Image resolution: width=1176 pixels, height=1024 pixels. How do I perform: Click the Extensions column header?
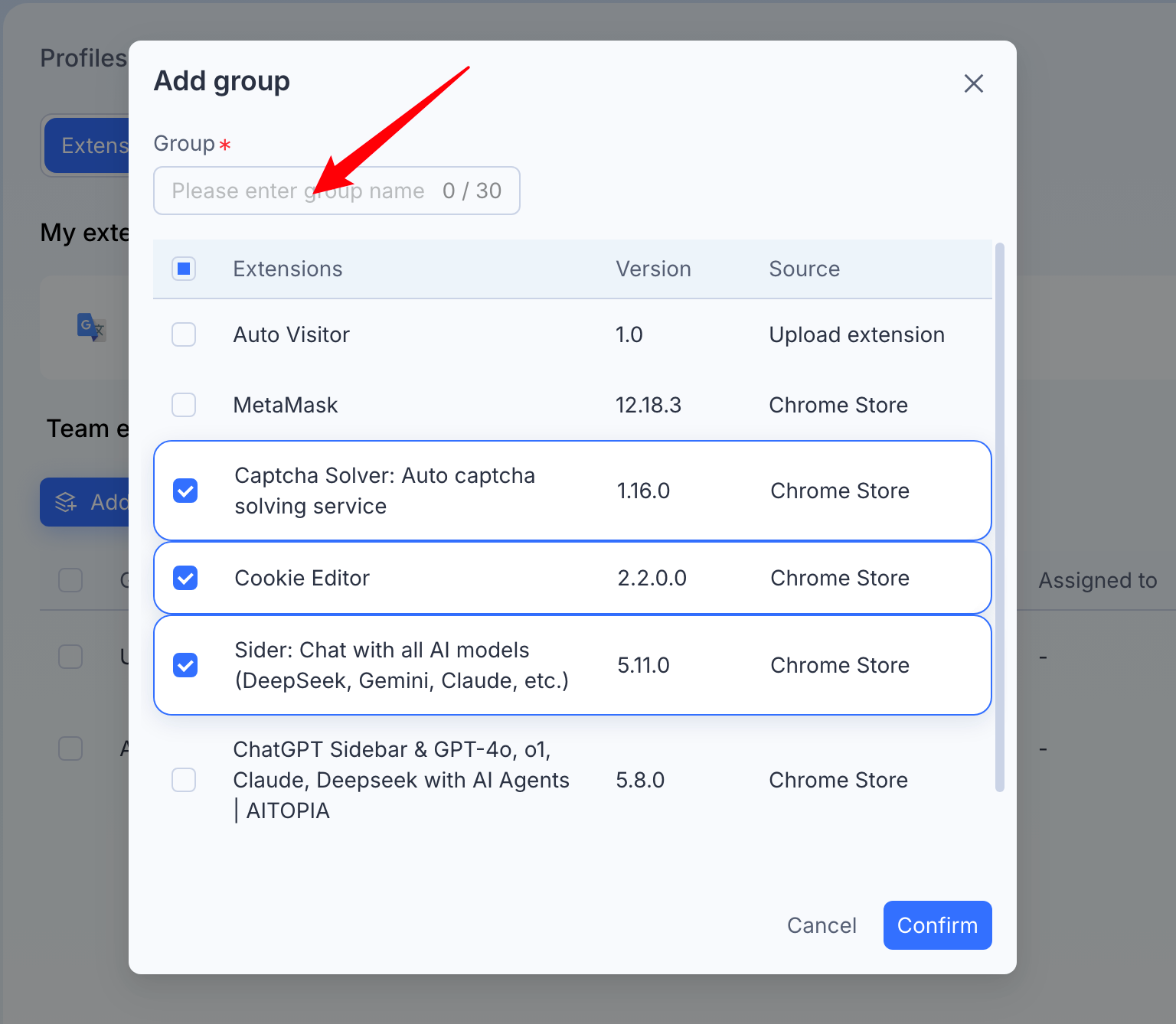(x=288, y=269)
